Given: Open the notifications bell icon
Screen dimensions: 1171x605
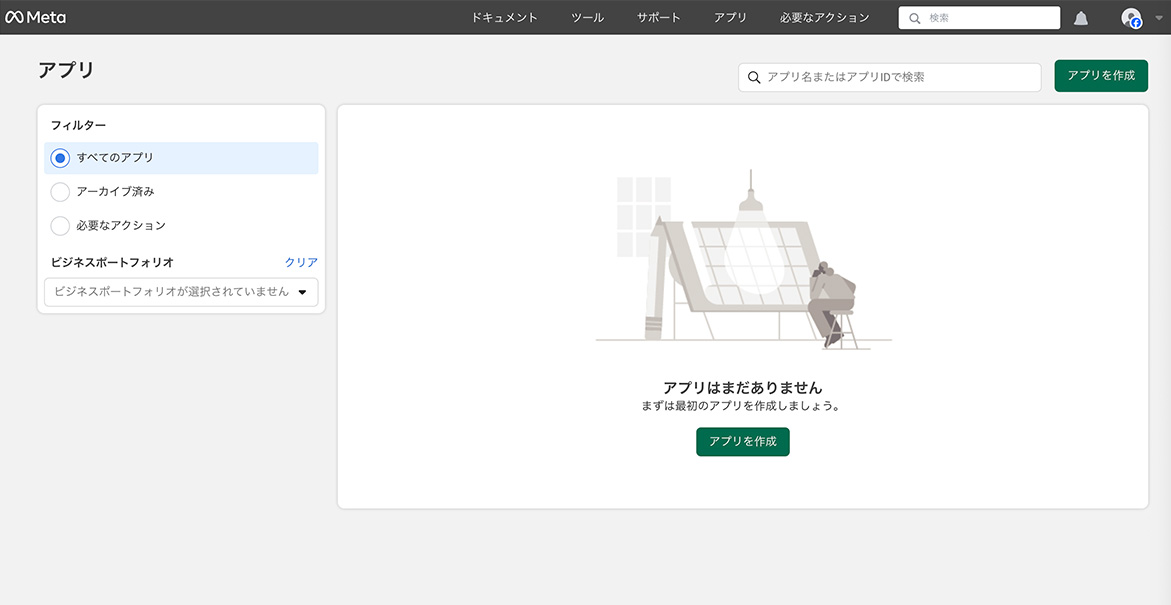Looking at the screenshot, I should [1081, 18].
